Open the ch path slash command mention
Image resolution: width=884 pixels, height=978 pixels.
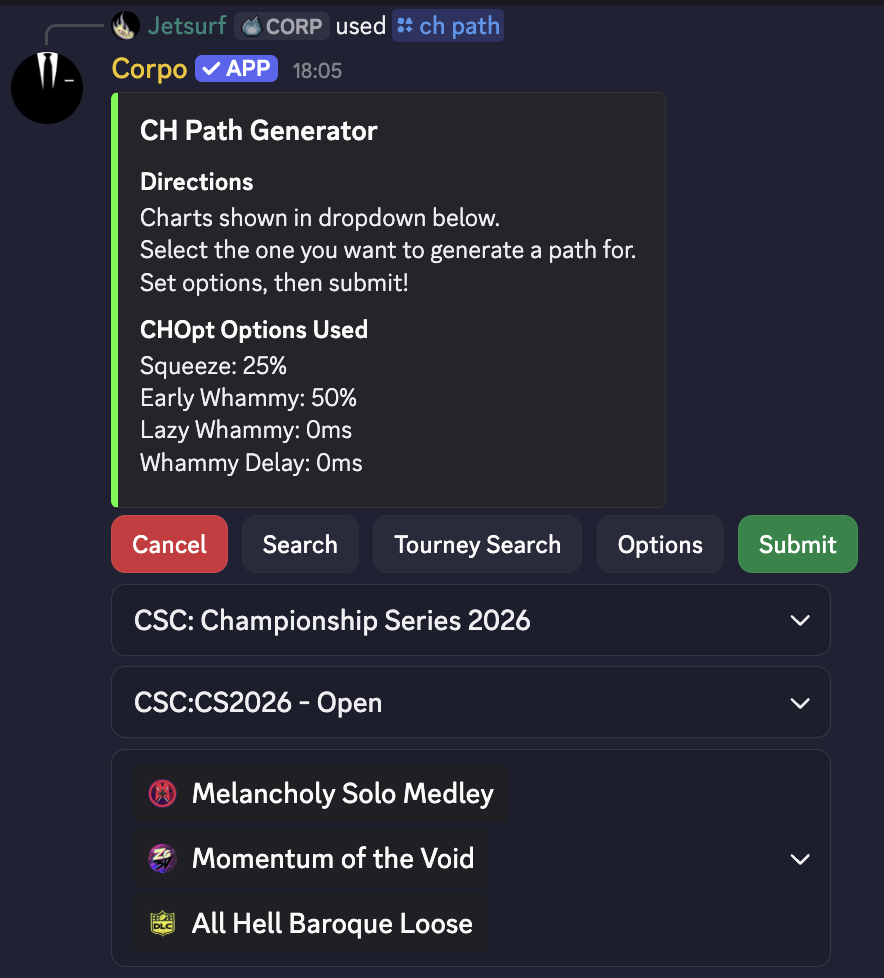[448, 26]
